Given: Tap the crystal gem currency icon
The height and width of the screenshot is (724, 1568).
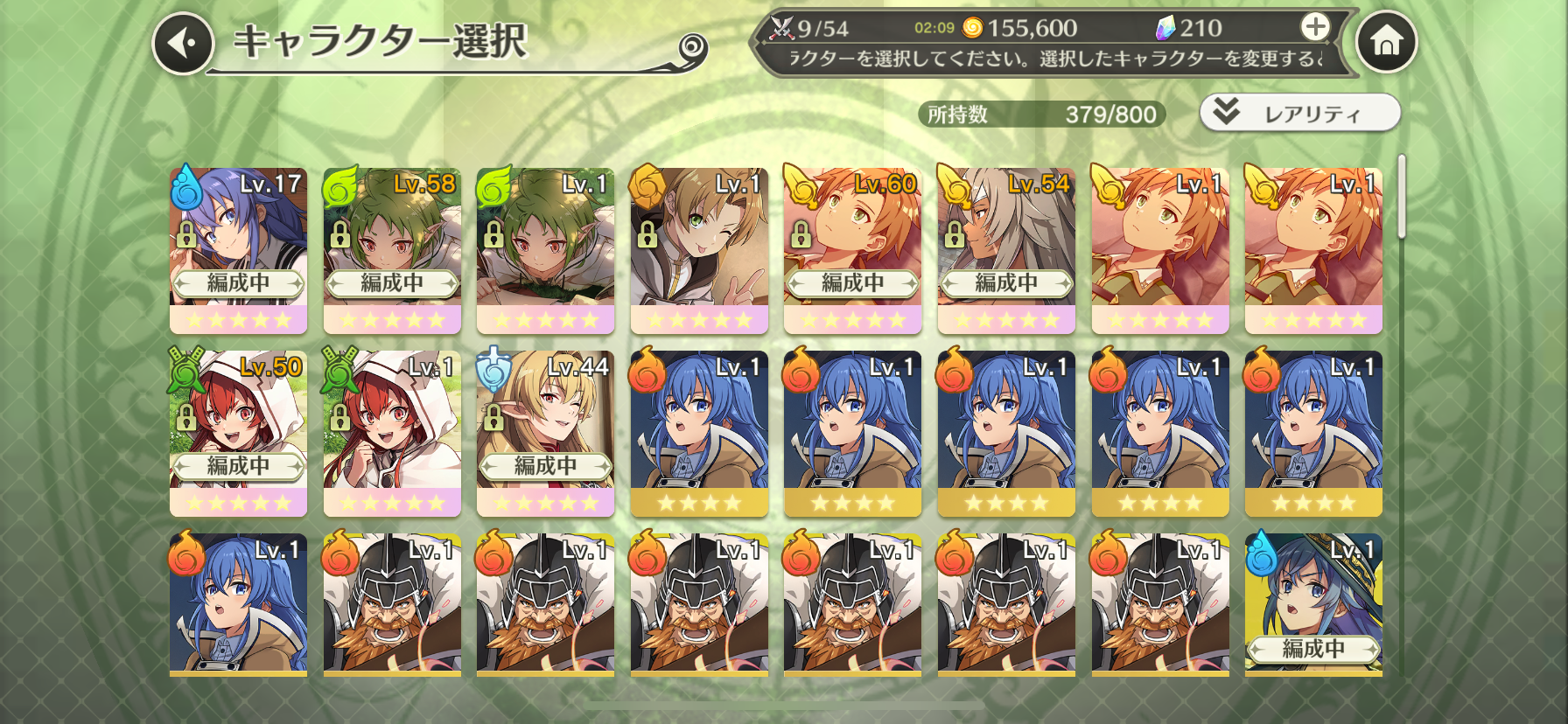Looking at the screenshot, I should pyautogui.click(x=1165, y=28).
